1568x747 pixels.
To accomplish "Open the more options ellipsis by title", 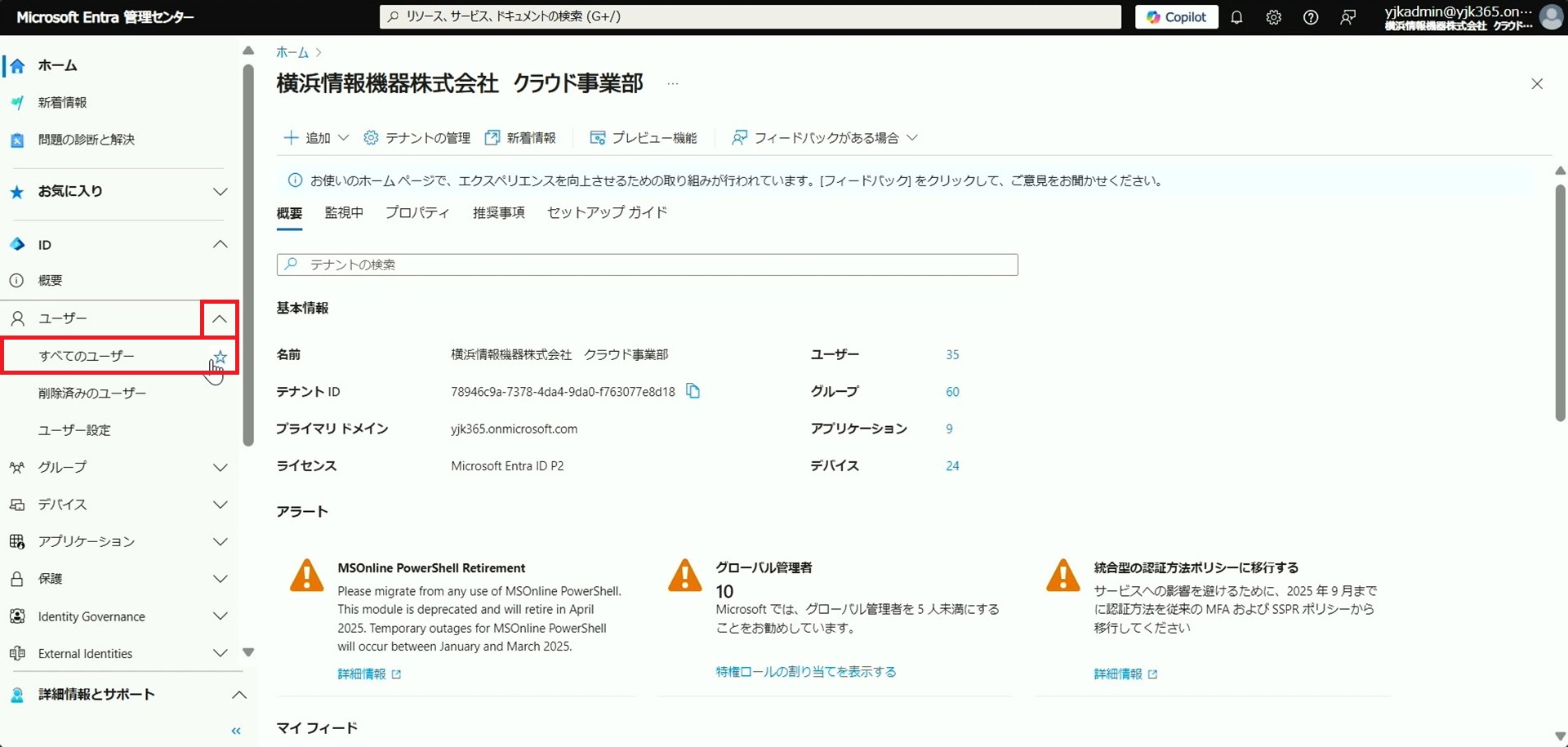I will click(672, 83).
